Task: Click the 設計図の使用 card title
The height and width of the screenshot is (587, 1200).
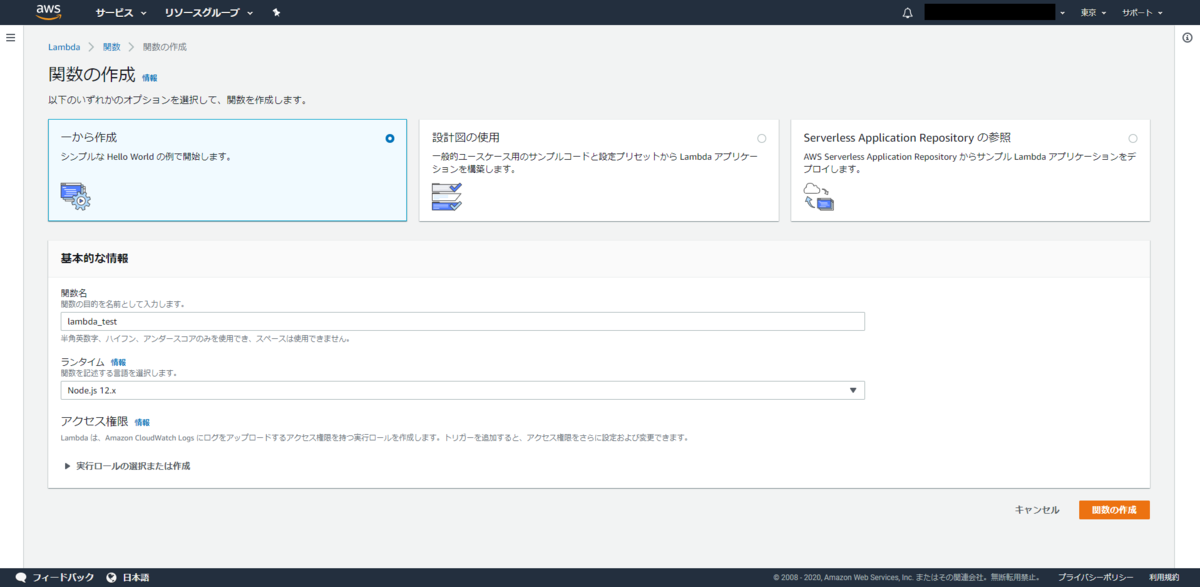Action: pos(466,138)
